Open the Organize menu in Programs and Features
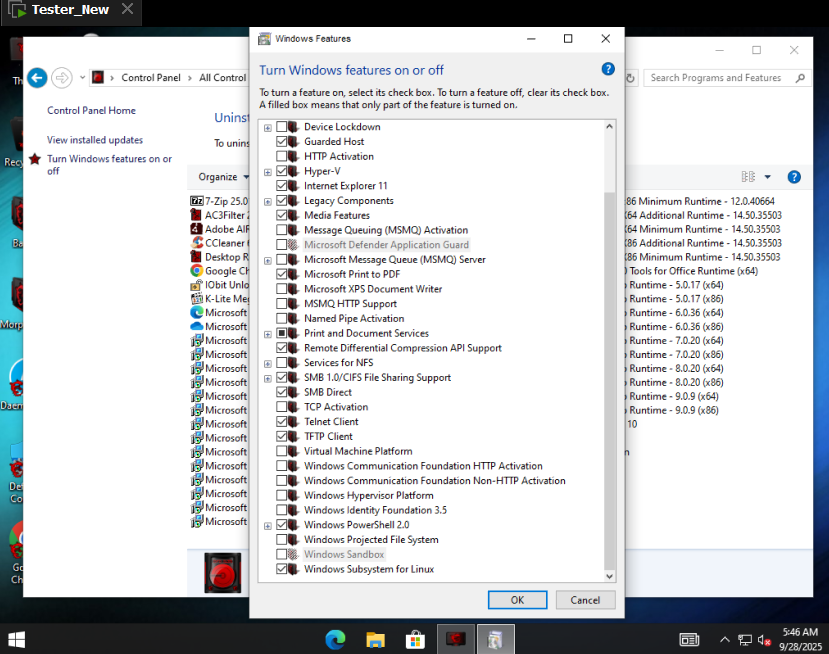 tap(223, 177)
